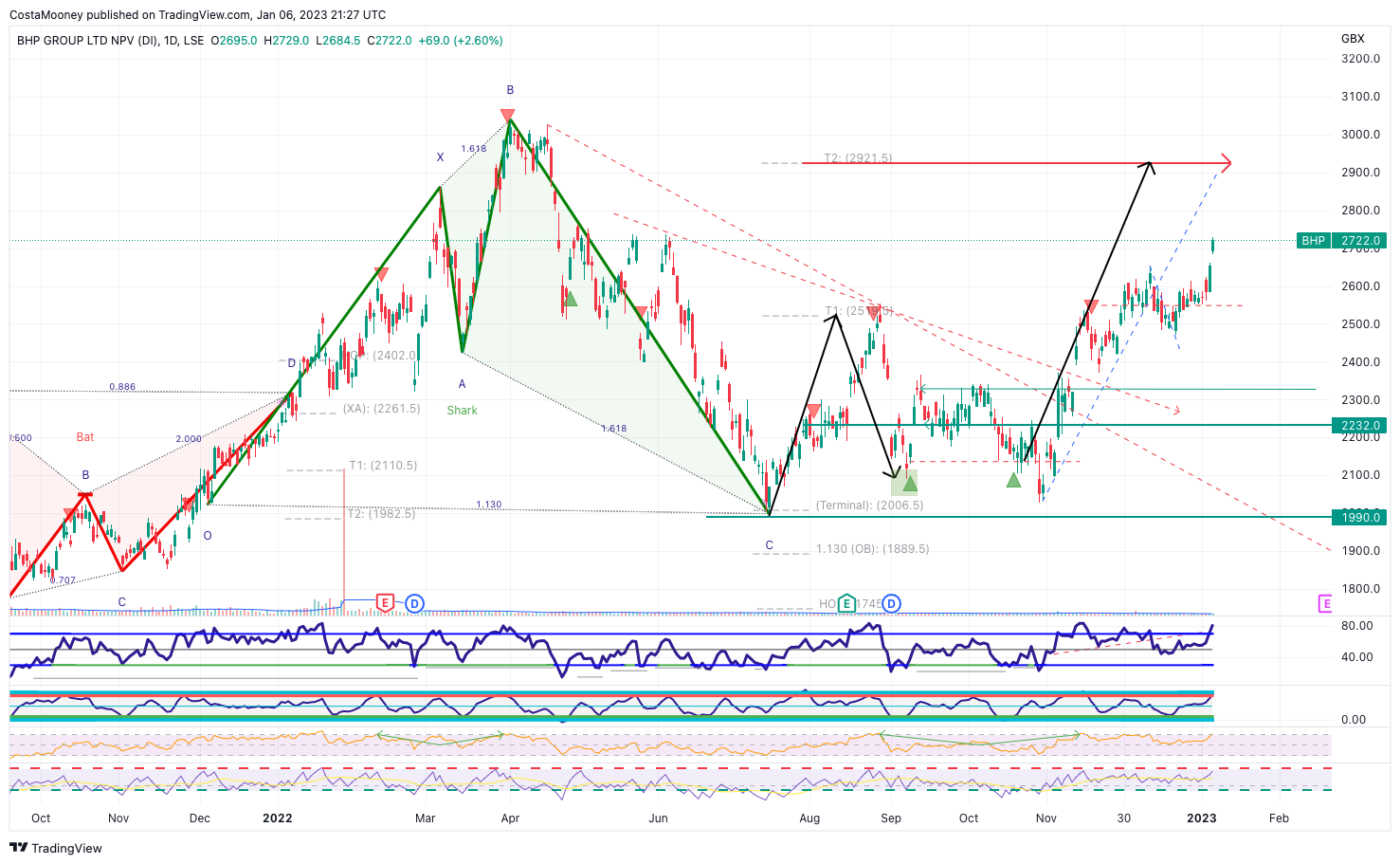
Task: Click the (XA): (2261.5) label
Action: point(381,409)
